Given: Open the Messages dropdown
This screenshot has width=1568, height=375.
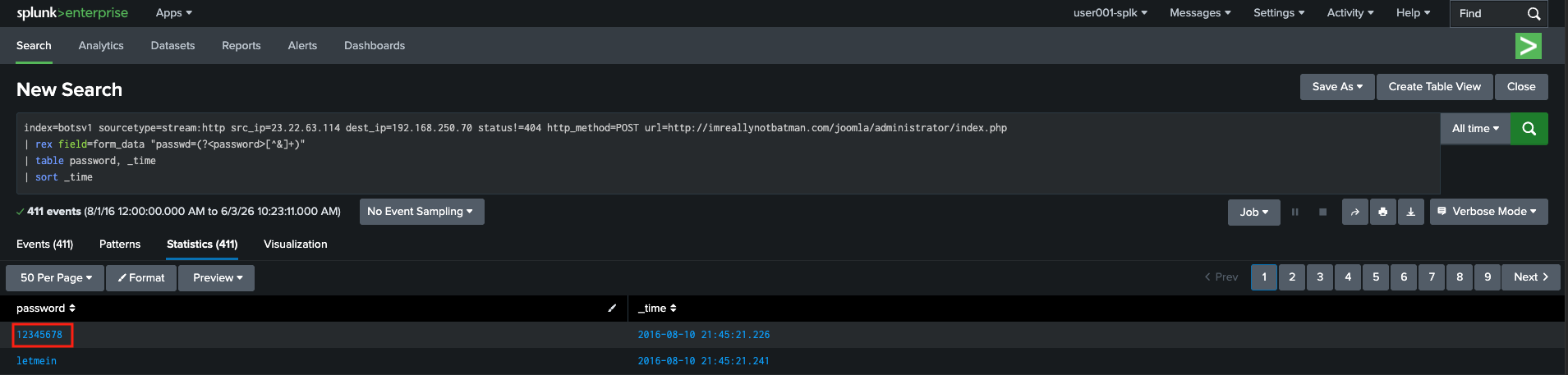Looking at the screenshot, I should click(x=1200, y=13).
